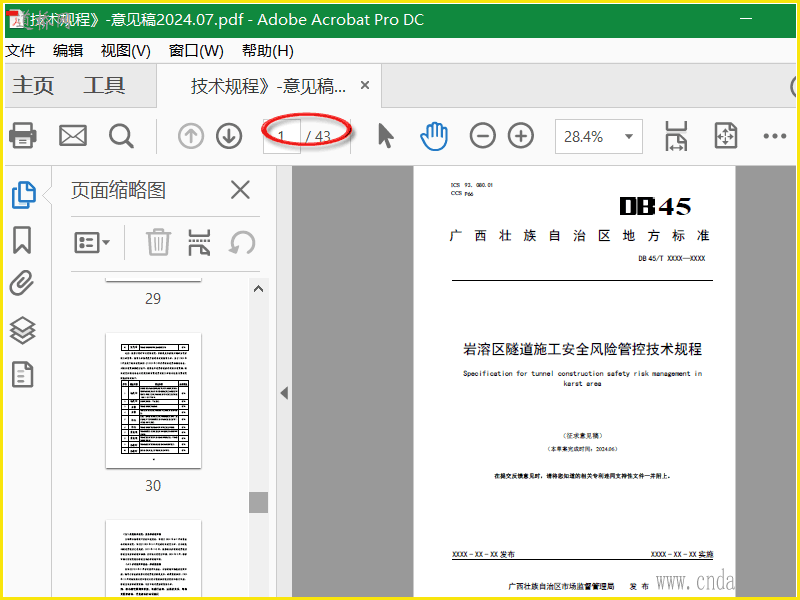This screenshot has height=600, width=800.
Task: Open the Layers panel
Action: (22, 330)
